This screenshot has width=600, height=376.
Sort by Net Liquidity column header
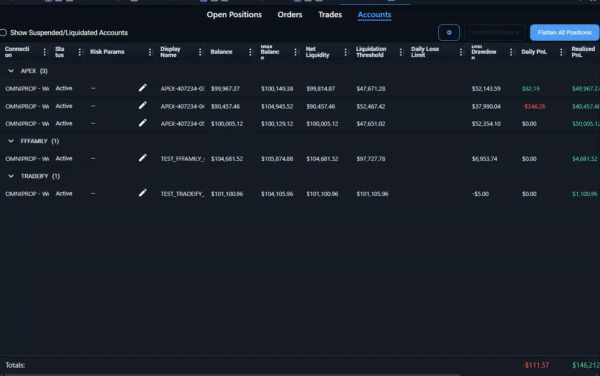click(317, 52)
